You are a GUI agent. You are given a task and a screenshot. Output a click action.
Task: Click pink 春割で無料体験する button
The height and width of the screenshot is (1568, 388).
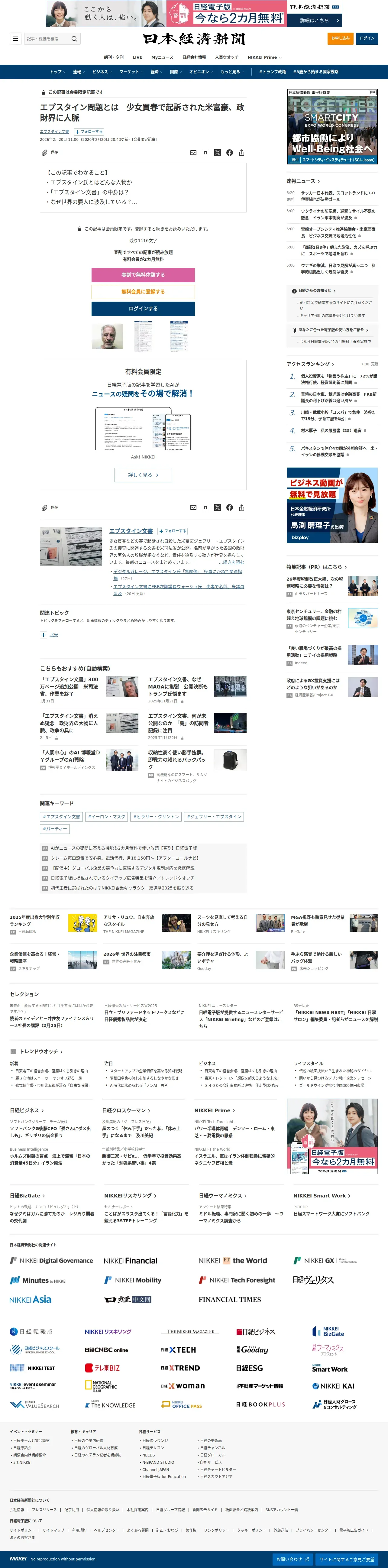coord(144,275)
